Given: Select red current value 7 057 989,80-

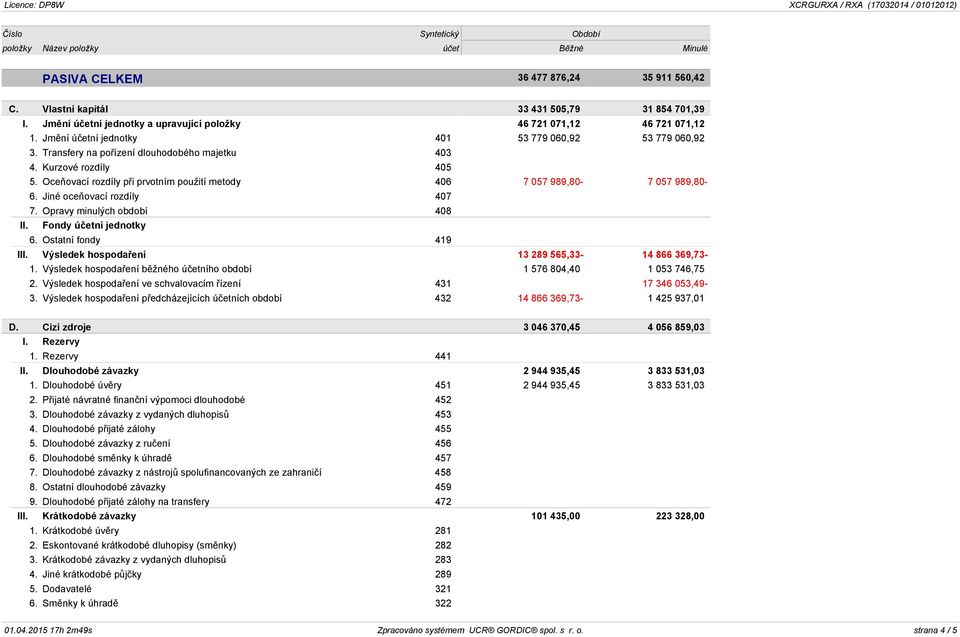Looking at the screenshot, I should [x=553, y=182].
